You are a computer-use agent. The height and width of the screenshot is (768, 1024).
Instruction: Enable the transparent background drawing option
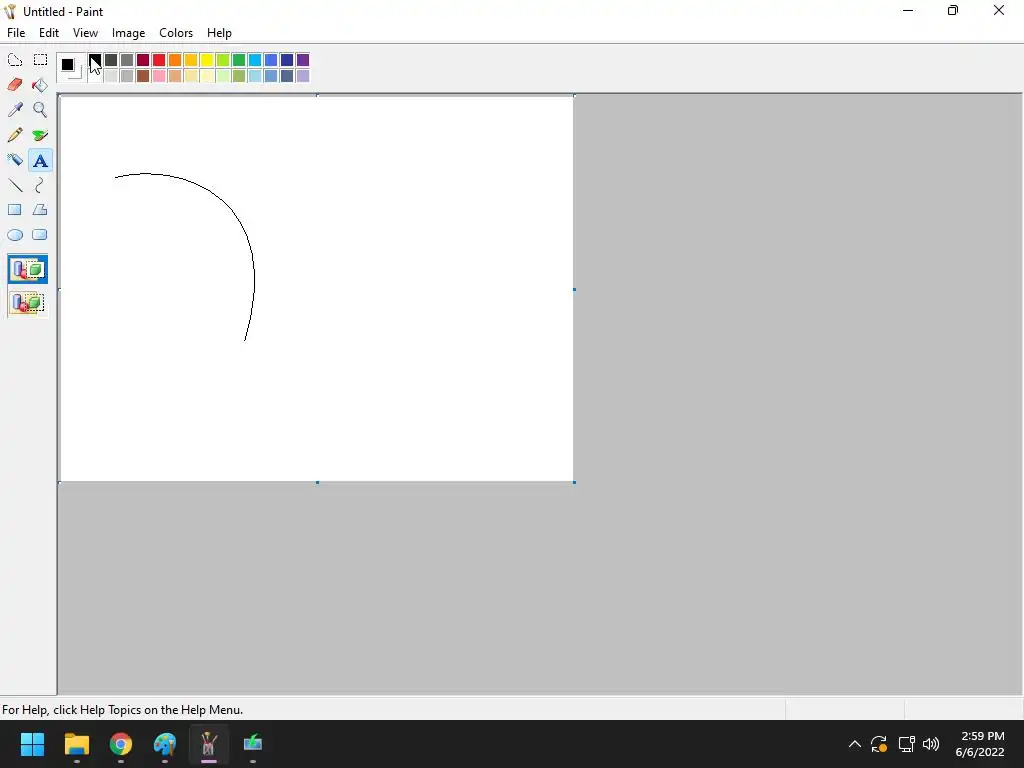coord(27,302)
